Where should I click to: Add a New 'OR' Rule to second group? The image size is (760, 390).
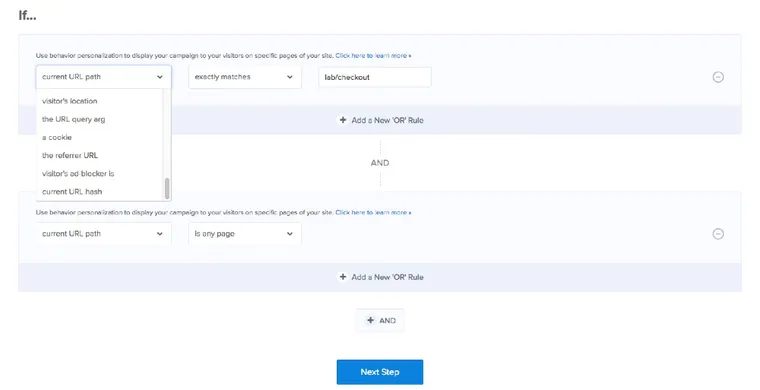coord(381,277)
